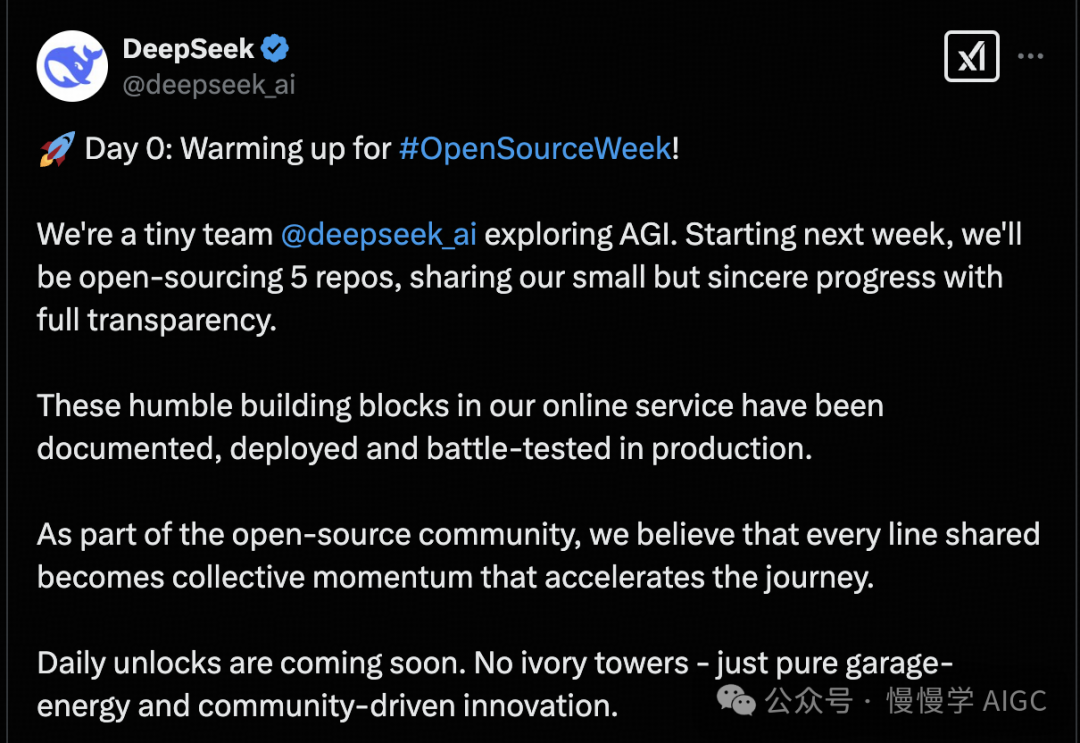
Task: Open the DeepSeek display name link
Action: [x=188, y=48]
